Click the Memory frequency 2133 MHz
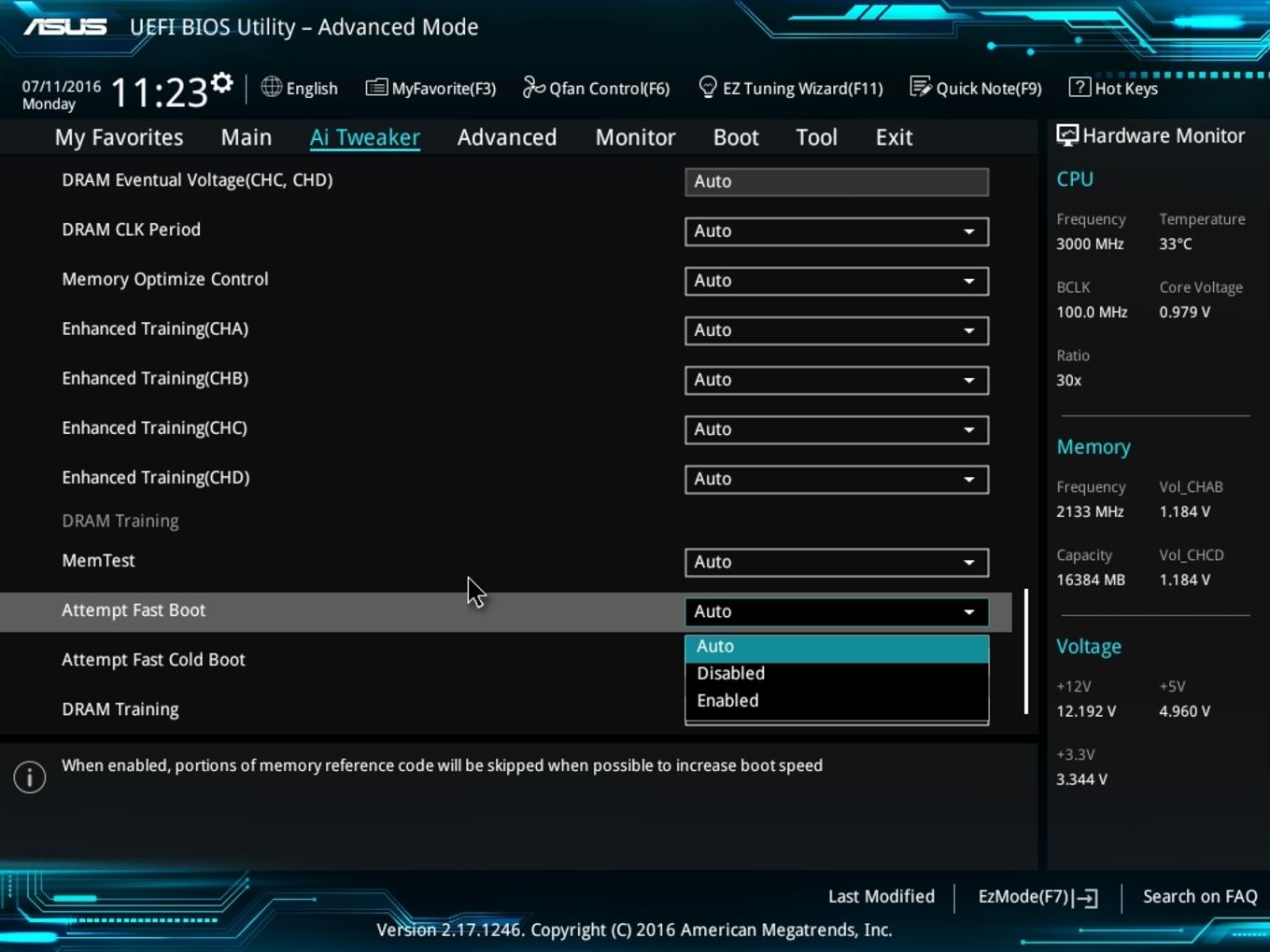Image resolution: width=1270 pixels, height=952 pixels. 1090,512
